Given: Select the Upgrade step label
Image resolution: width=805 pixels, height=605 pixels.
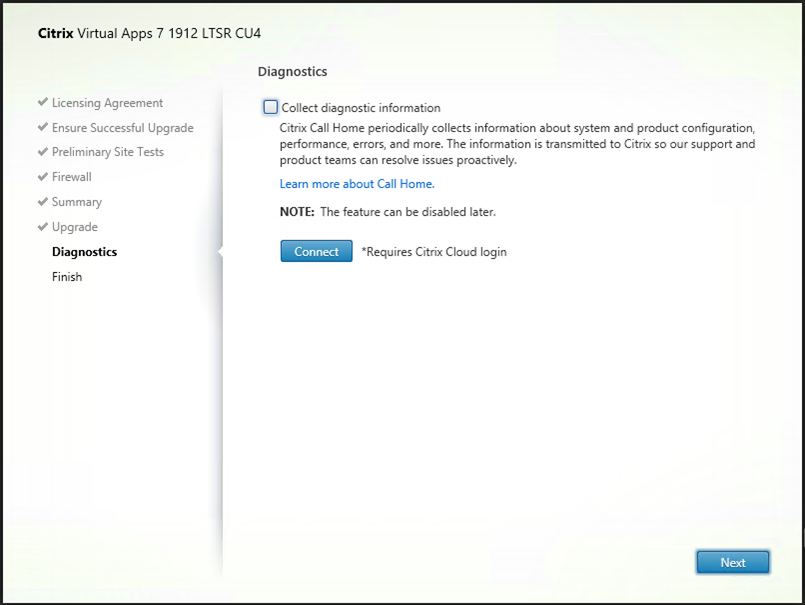Looking at the screenshot, I should (x=75, y=227).
